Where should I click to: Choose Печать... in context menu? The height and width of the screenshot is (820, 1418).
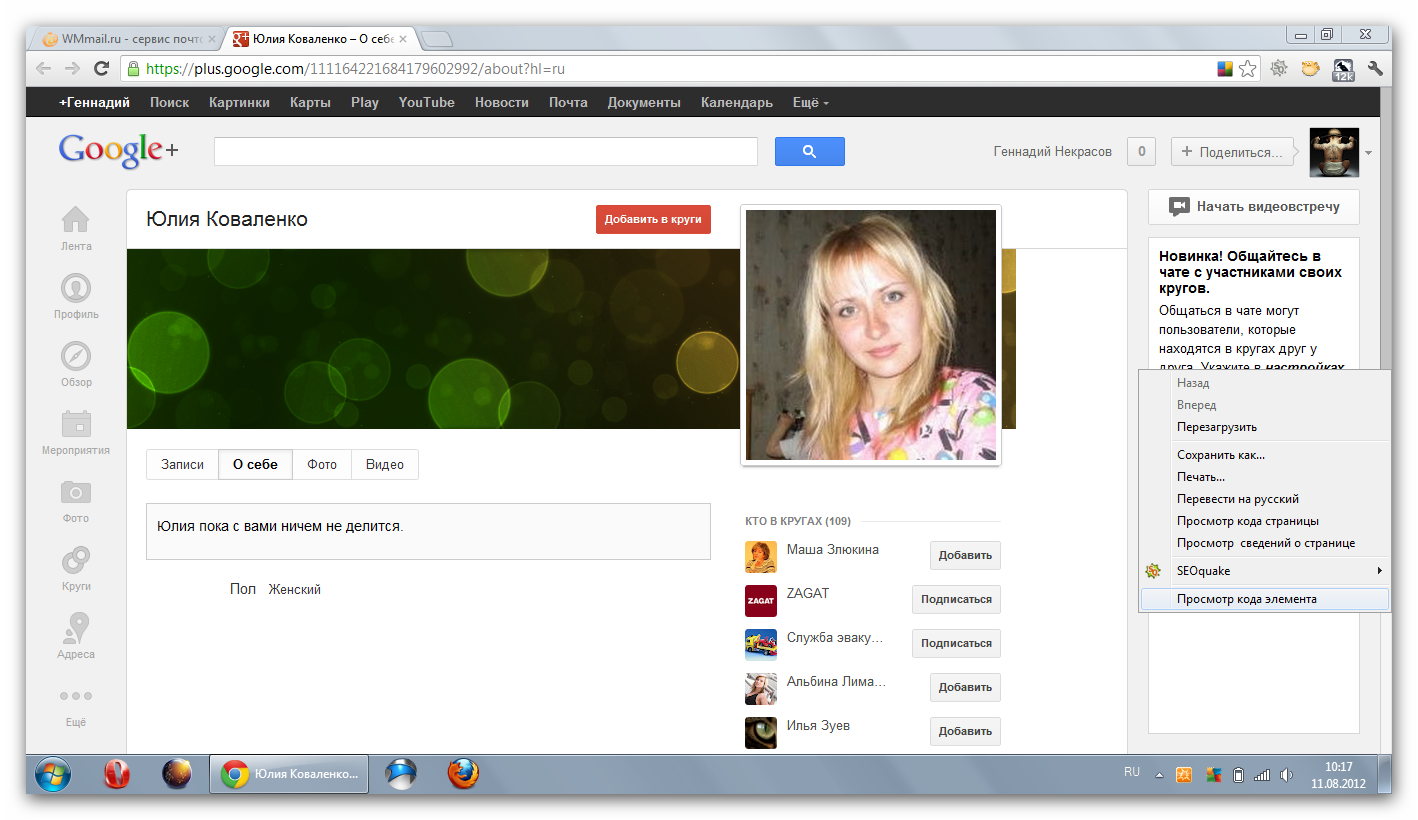[1264, 477]
